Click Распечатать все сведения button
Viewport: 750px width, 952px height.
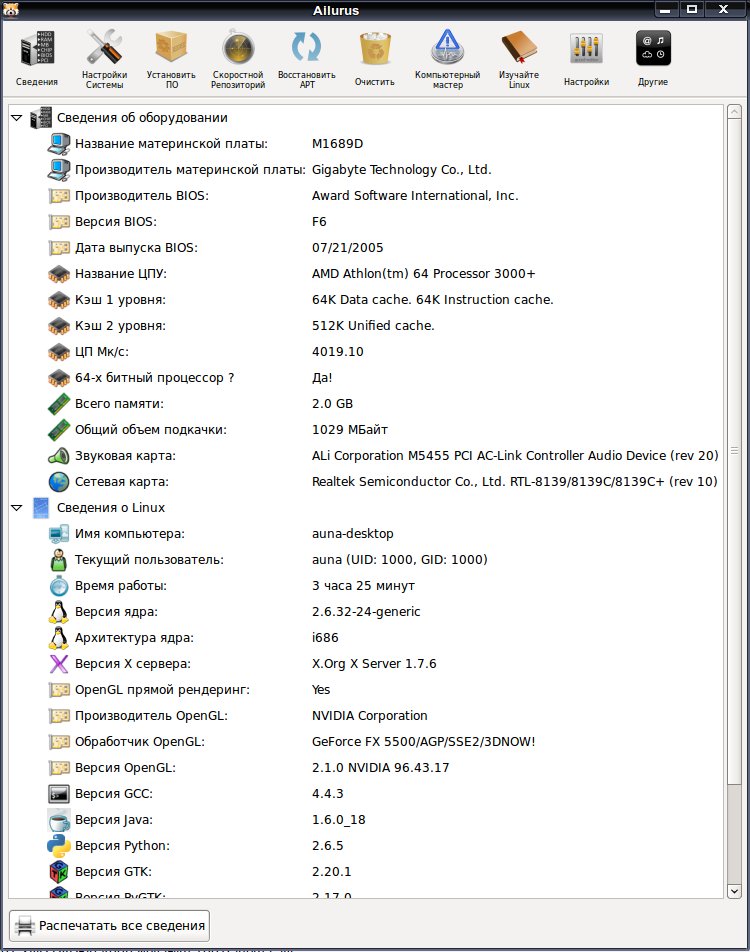(x=109, y=926)
